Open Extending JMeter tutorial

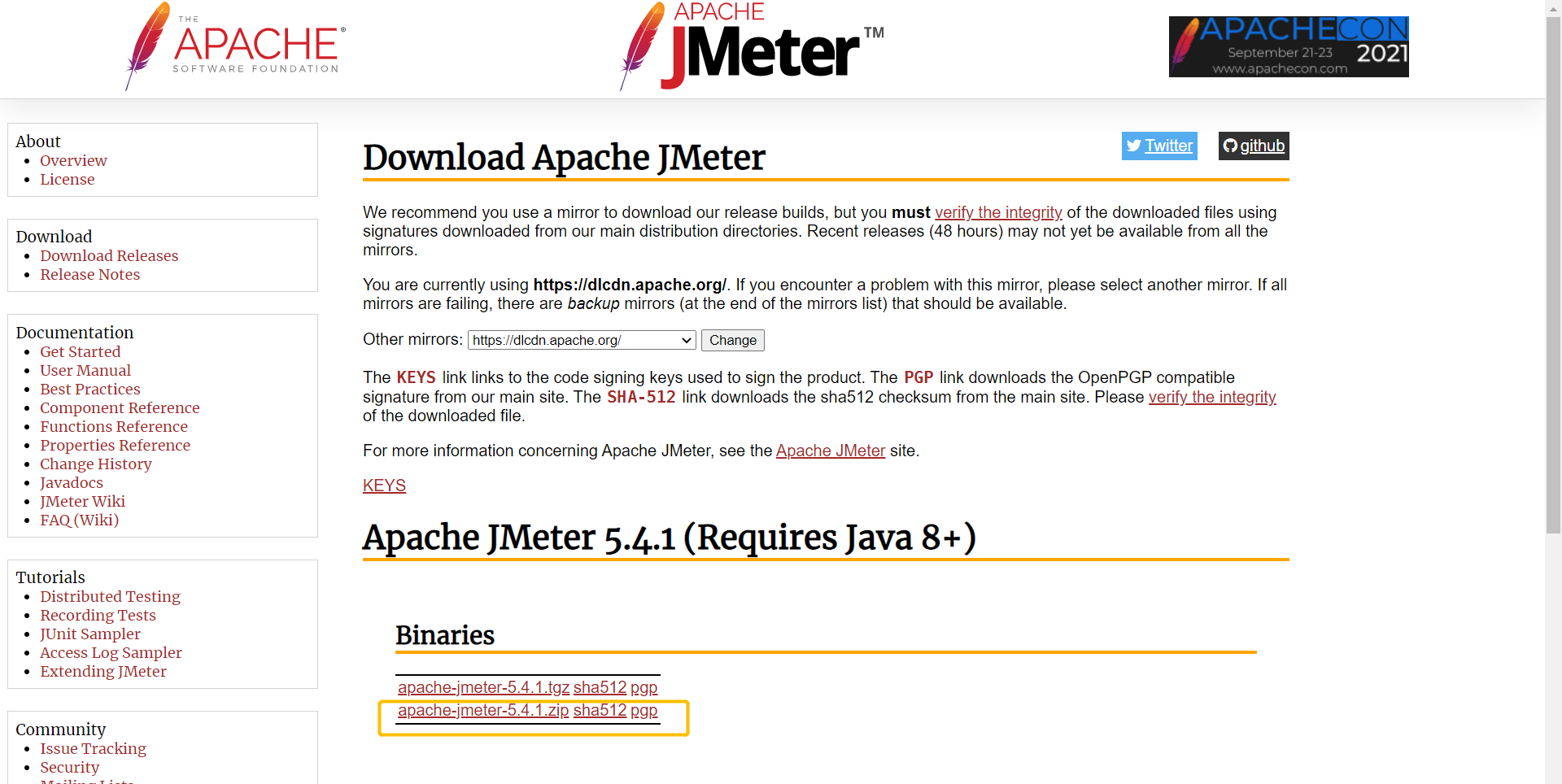[103, 671]
